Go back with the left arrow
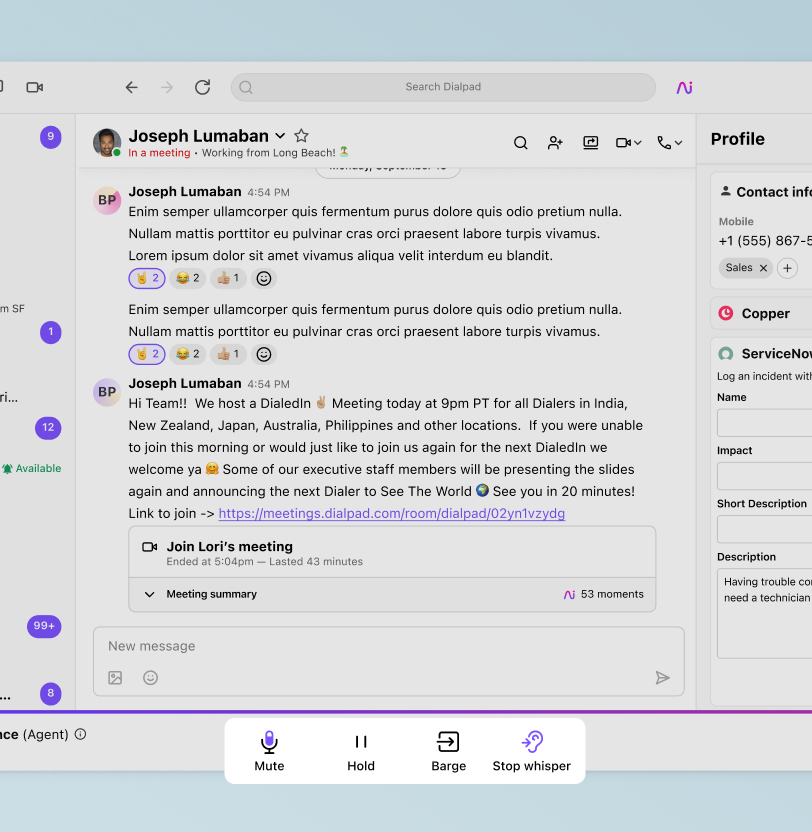This screenshot has width=812, height=832. pos(132,87)
